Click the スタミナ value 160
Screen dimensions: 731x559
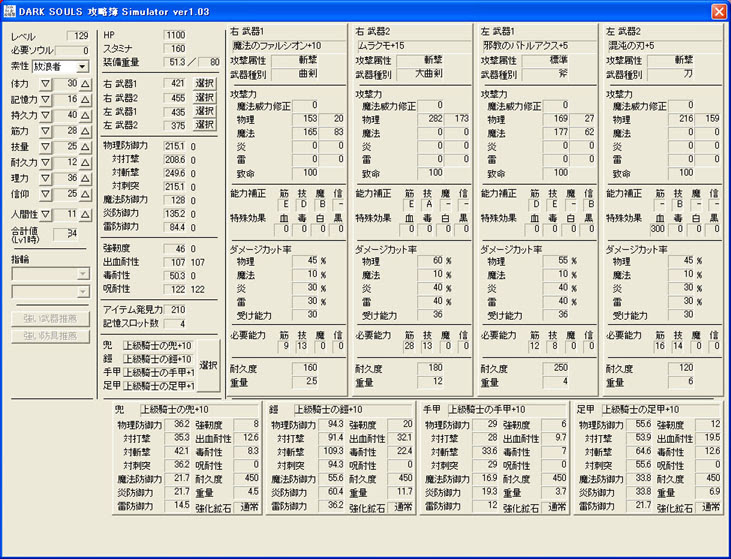pos(175,48)
